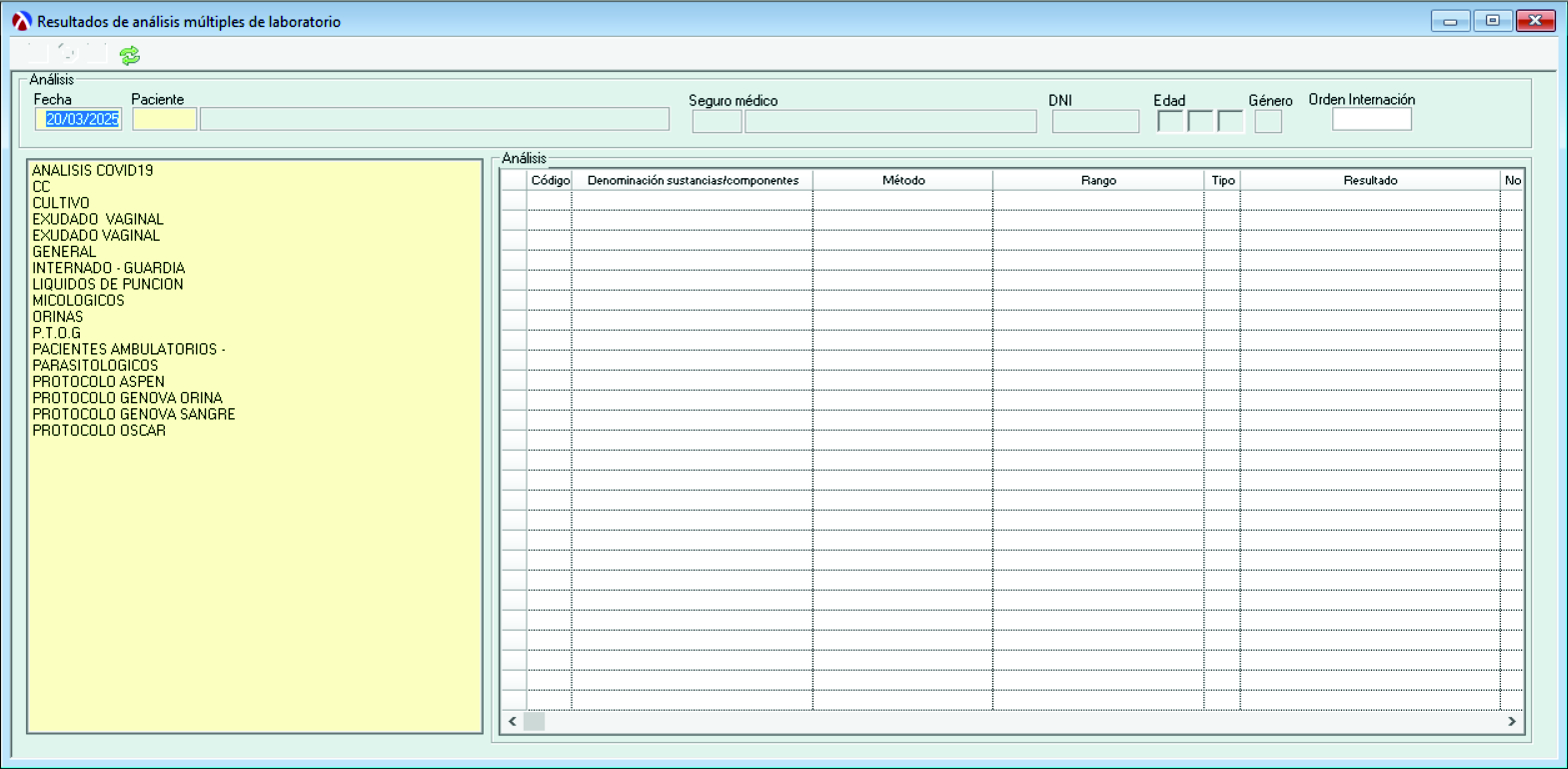The image size is (1568, 769).
Task: Maximize the laboratory results window
Action: click(1492, 21)
